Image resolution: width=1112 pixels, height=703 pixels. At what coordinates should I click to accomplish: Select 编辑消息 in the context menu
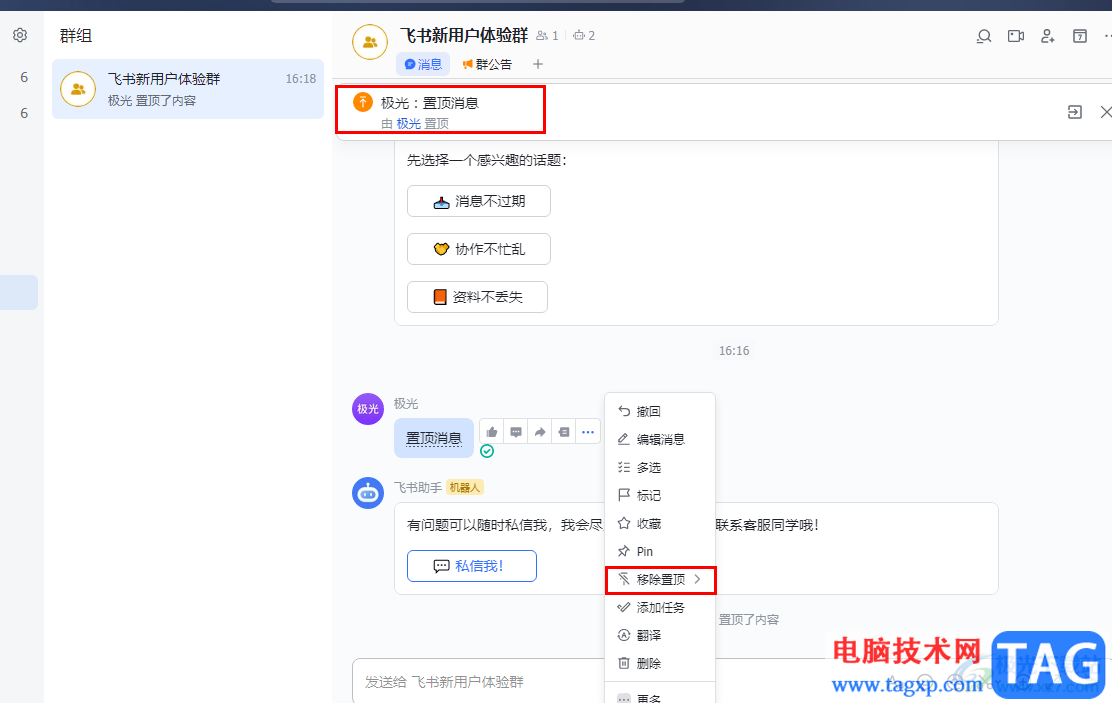pyautogui.click(x=660, y=439)
